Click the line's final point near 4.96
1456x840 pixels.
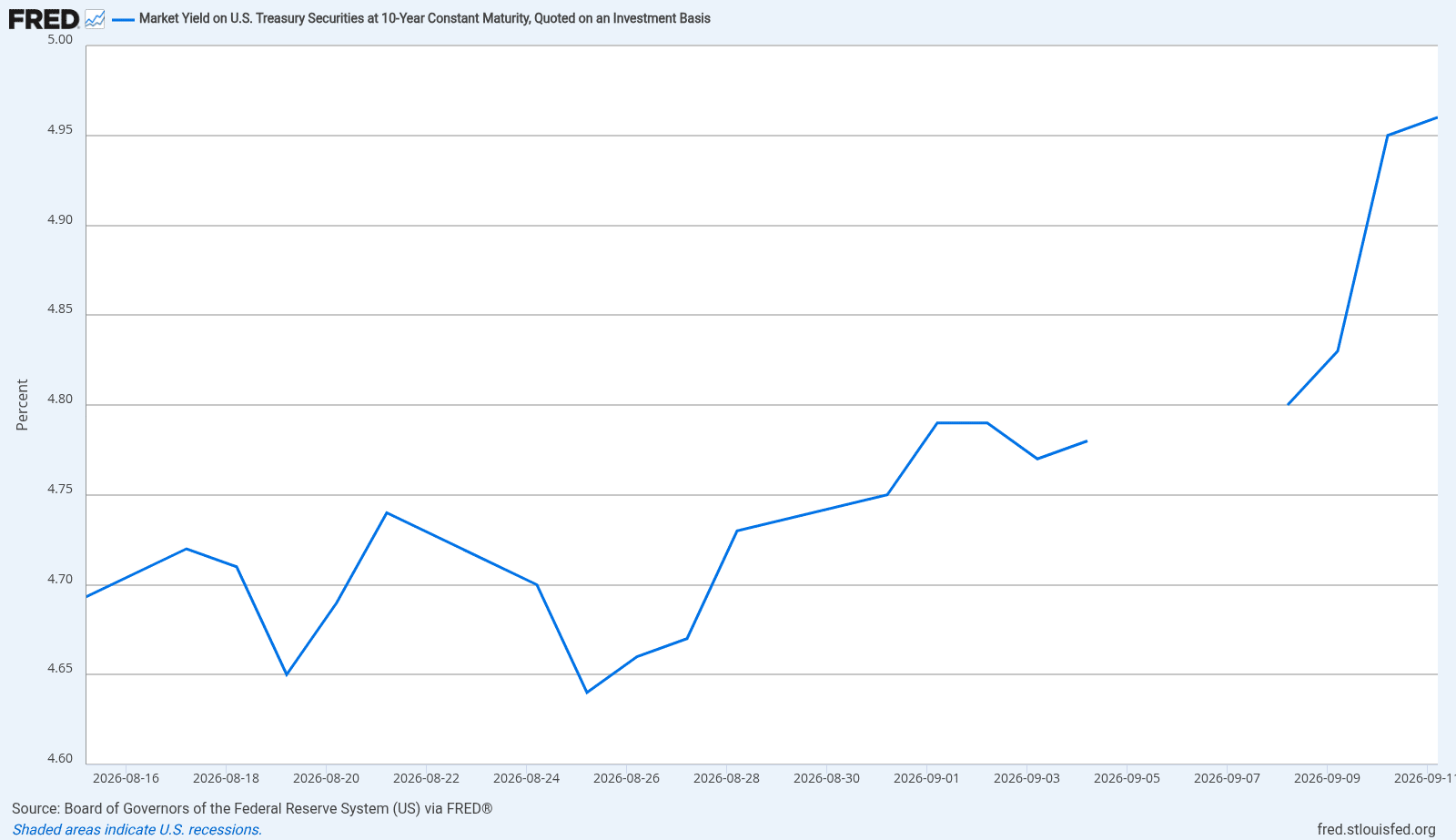pyautogui.click(x=1436, y=117)
